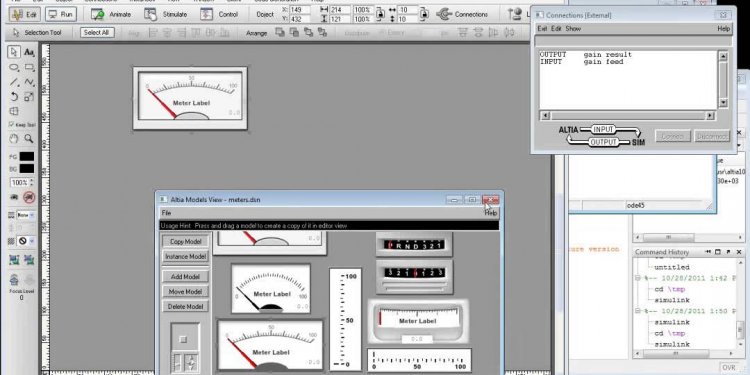The height and width of the screenshot is (375, 750).
Task: Open the Connections toolbar item
Action: point(462,14)
